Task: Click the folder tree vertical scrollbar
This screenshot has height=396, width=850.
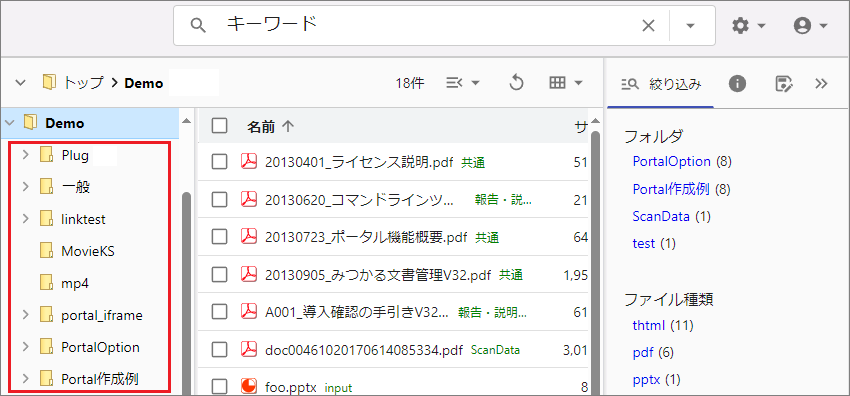Action: [186, 293]
